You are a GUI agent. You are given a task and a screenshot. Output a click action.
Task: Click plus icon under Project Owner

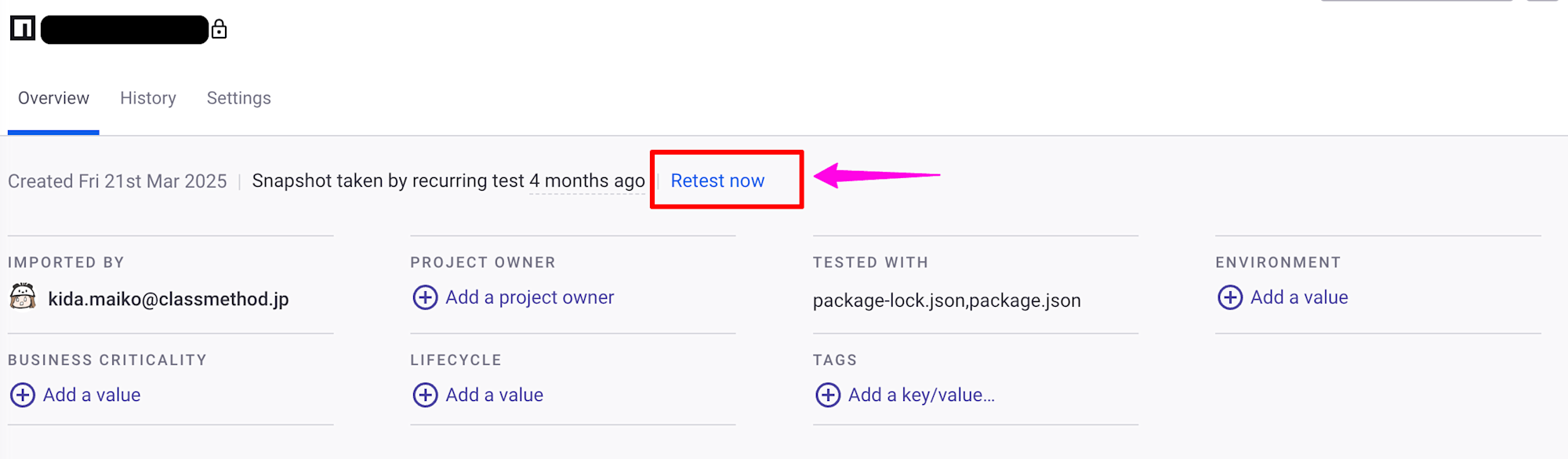click(x=425, y=297)
